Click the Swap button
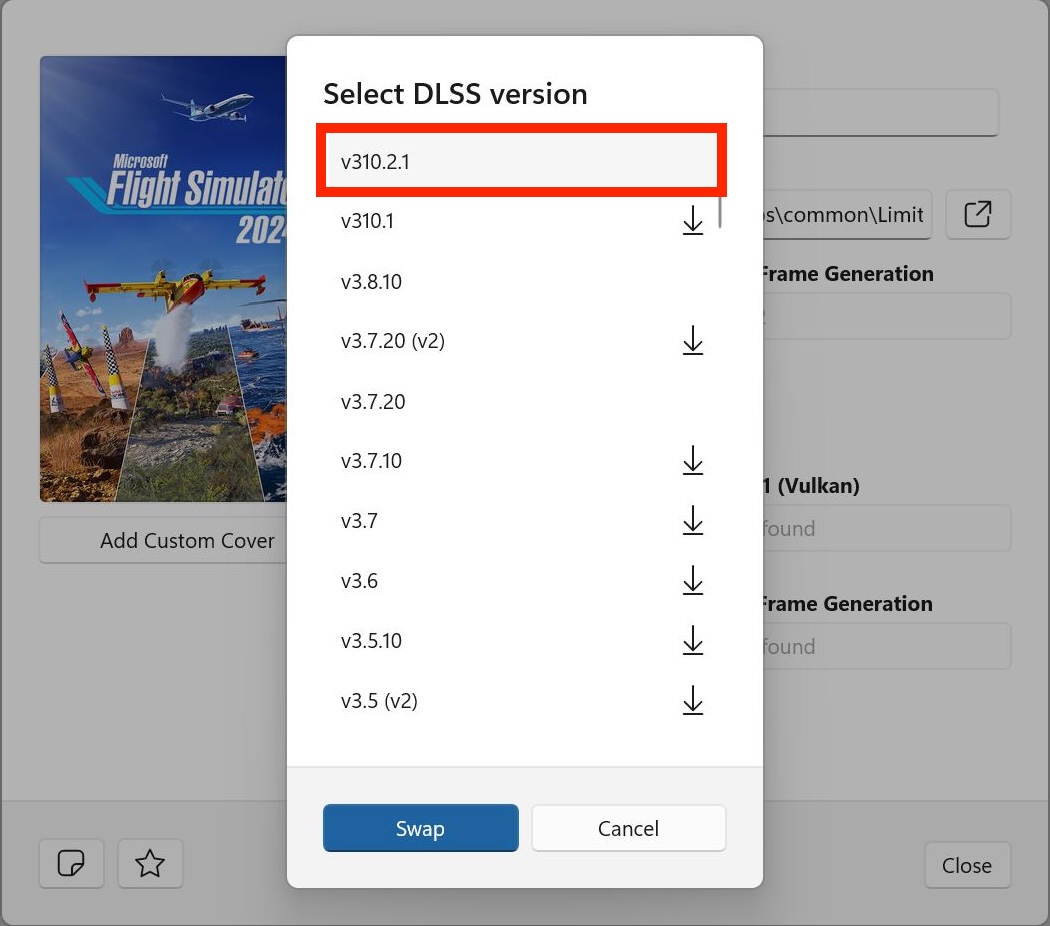1050x926 pixels. [x=420, y=828]
